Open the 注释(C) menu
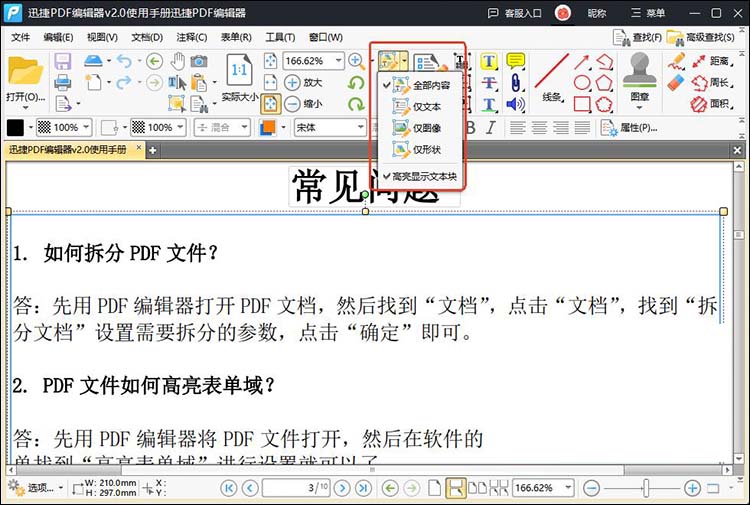Screen dimensions: 750x505 (191, 37)
